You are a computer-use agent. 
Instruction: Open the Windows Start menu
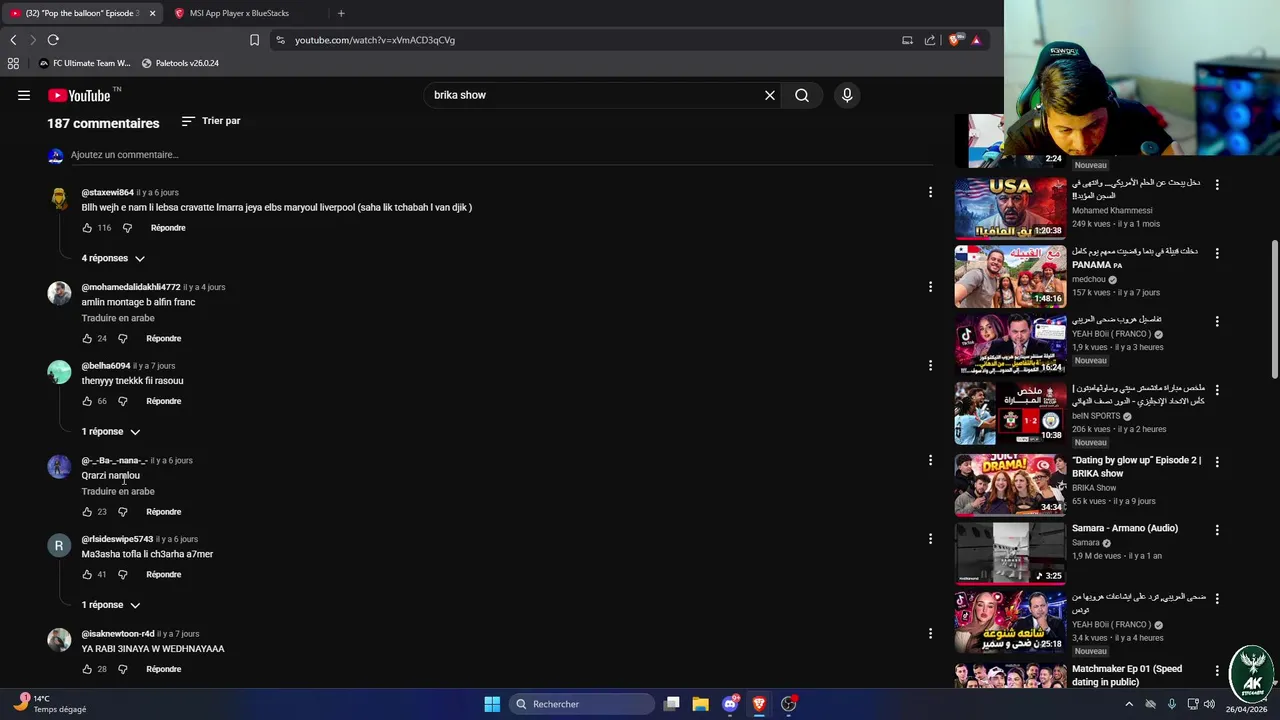coord(492,704)
